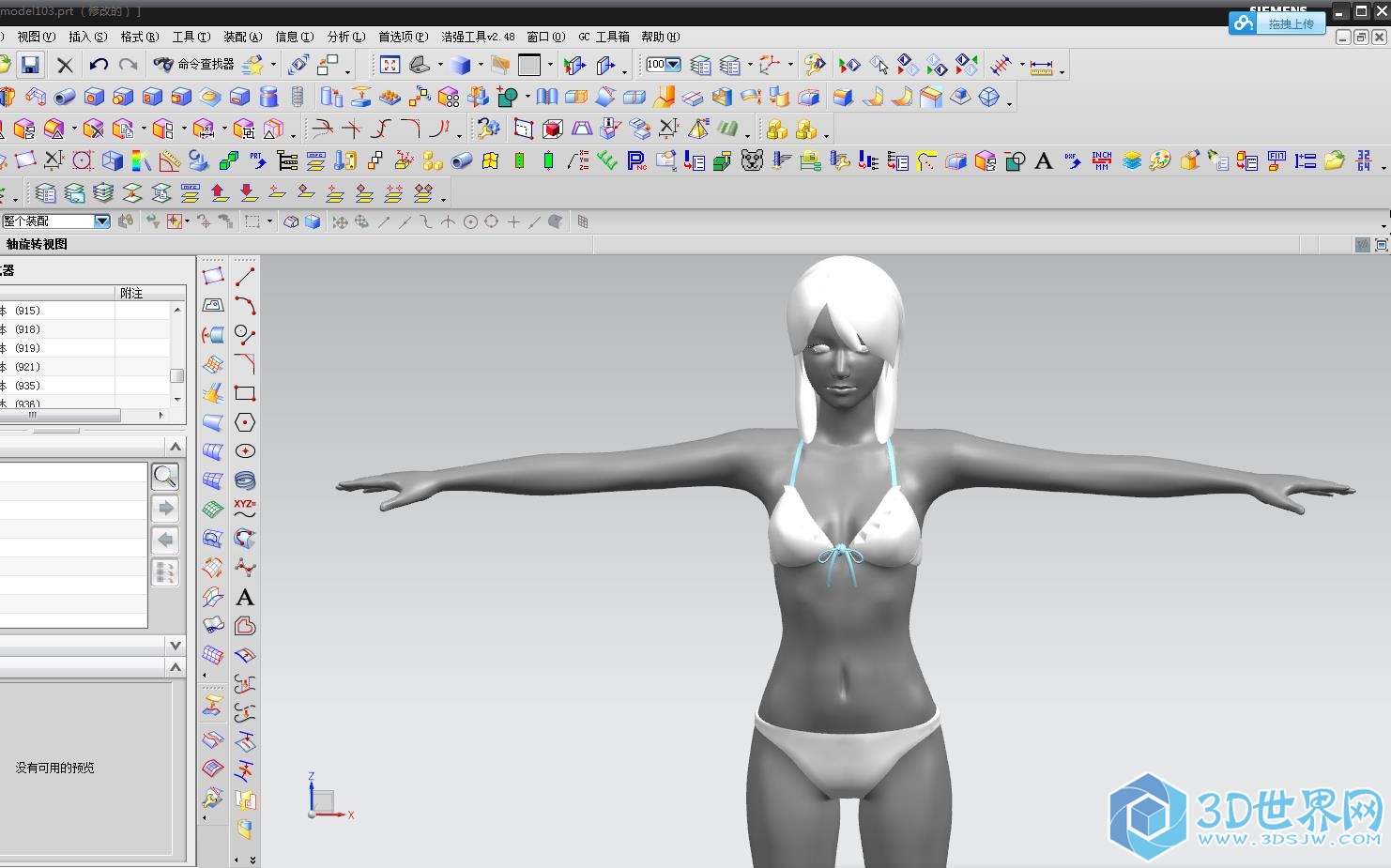
Task: Select the Circle tool in vertical toolbar
Action: pyautogui.click(x=245, y=335)
